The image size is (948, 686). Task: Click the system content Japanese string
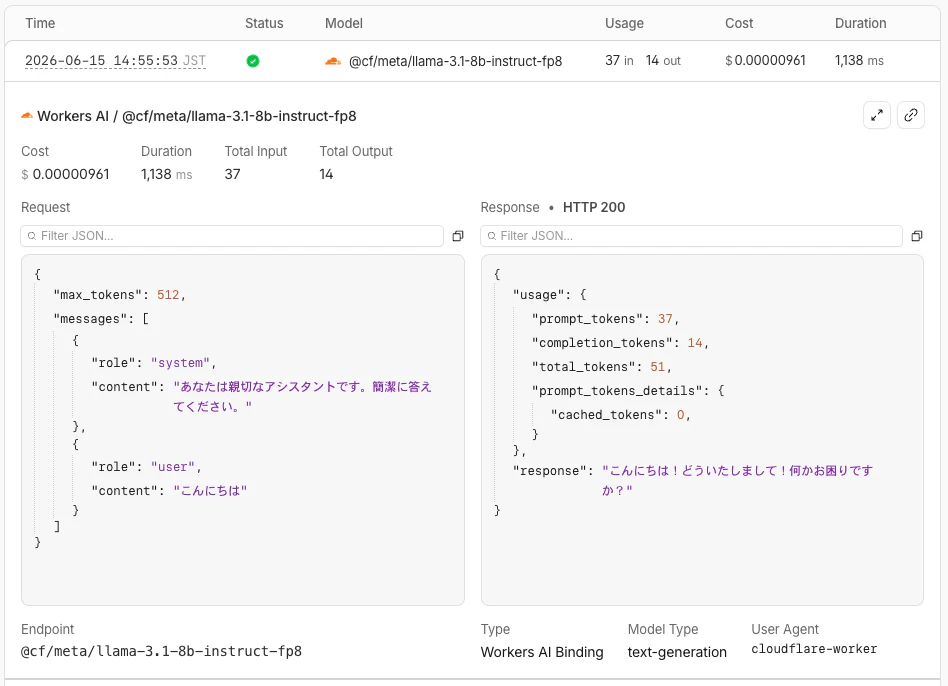302,396
